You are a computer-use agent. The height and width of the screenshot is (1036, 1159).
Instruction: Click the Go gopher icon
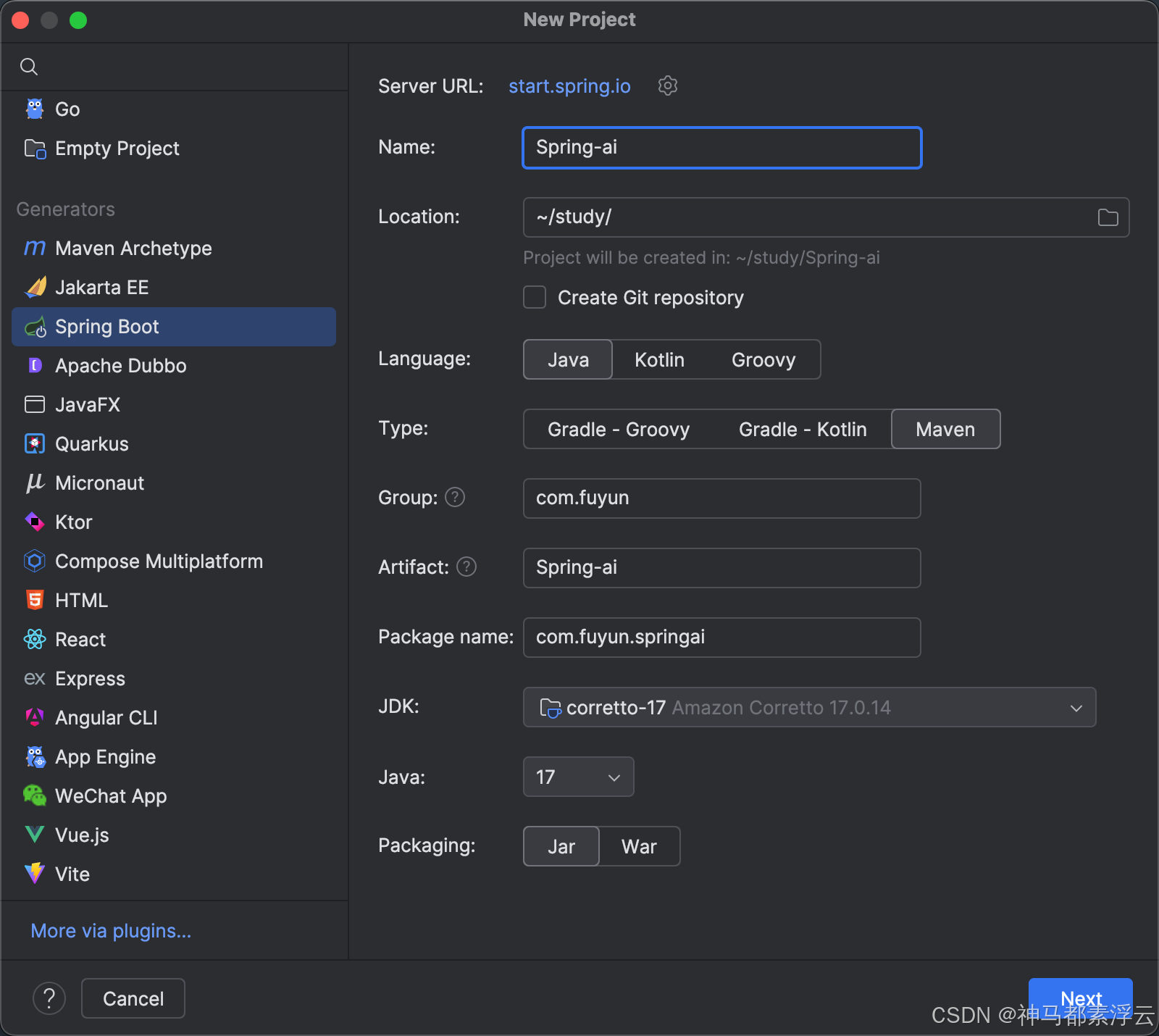[35, 109]
